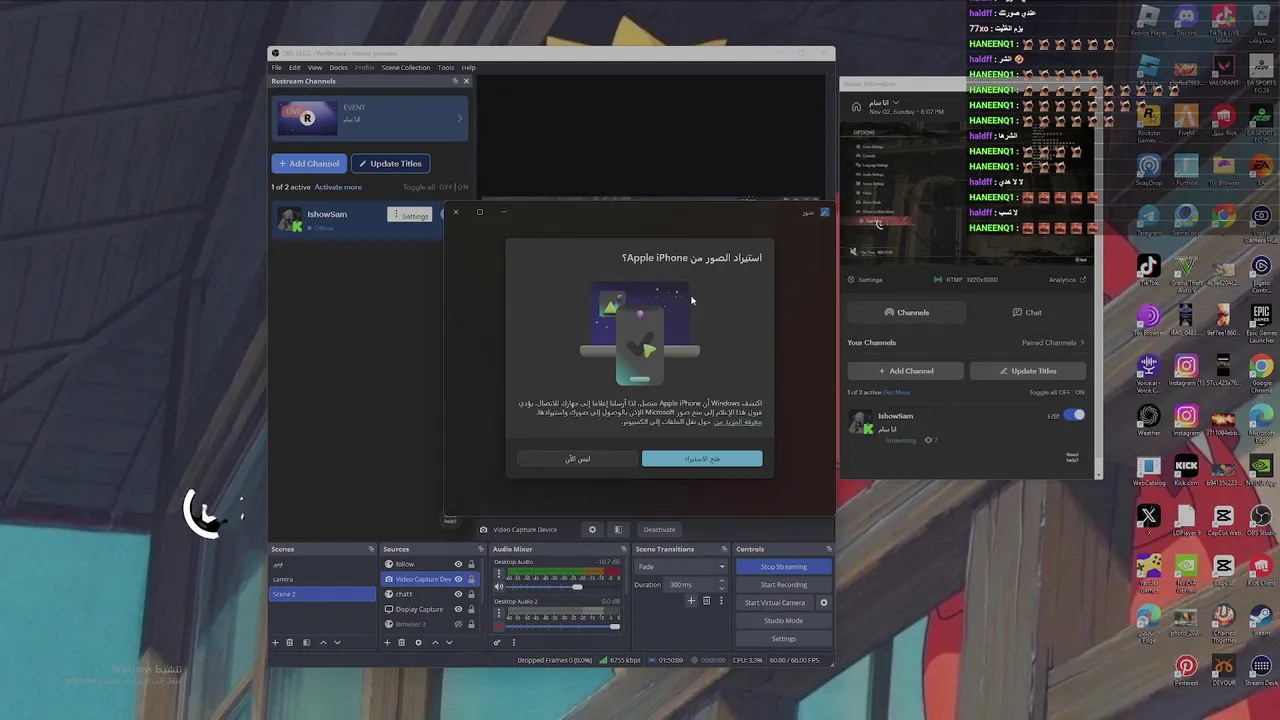Expand the EVENT card chevron
1280x720 pixels.
460,119
